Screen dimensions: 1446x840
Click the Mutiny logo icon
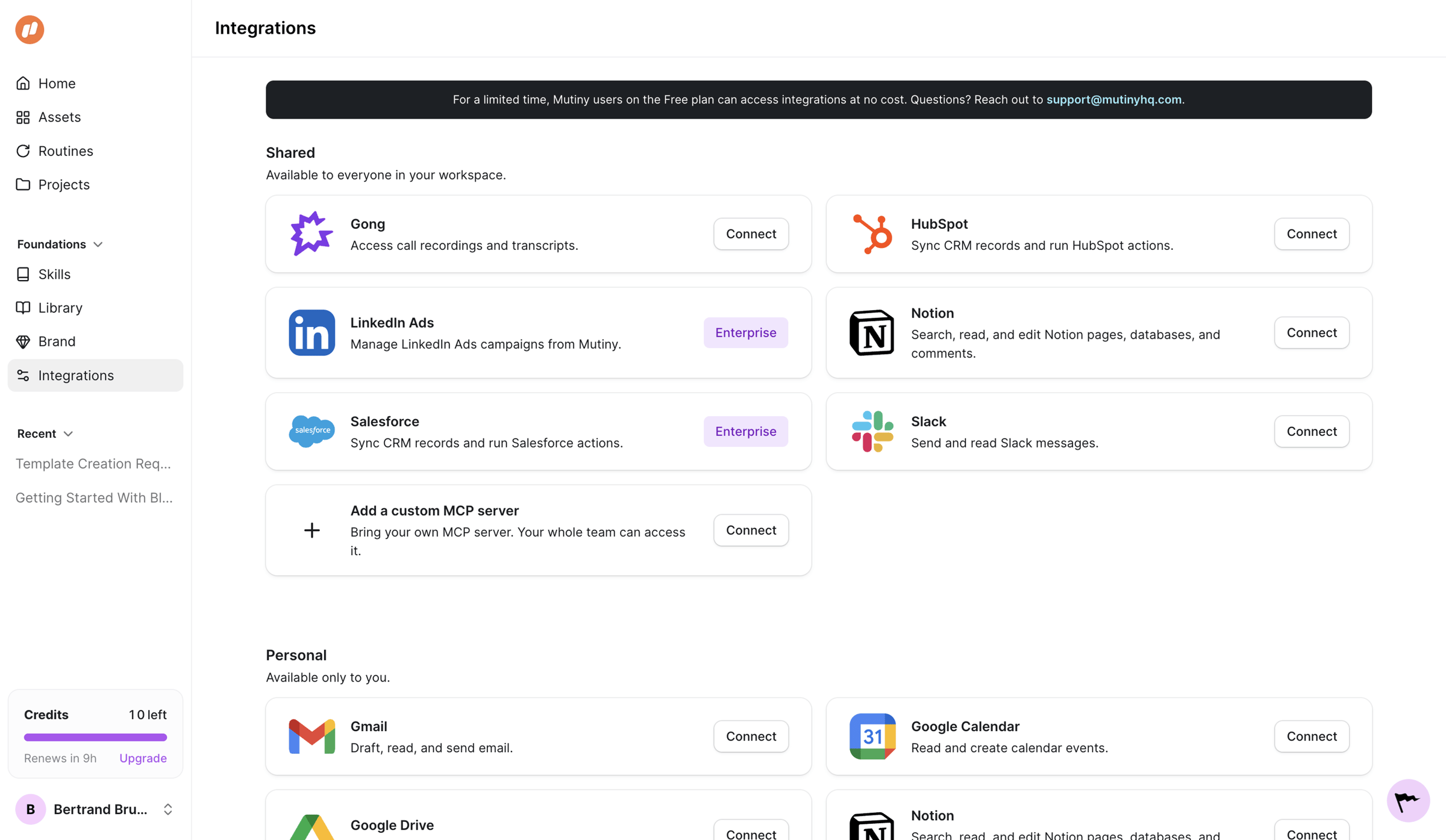pyautogui.click(x=30, y=30)
